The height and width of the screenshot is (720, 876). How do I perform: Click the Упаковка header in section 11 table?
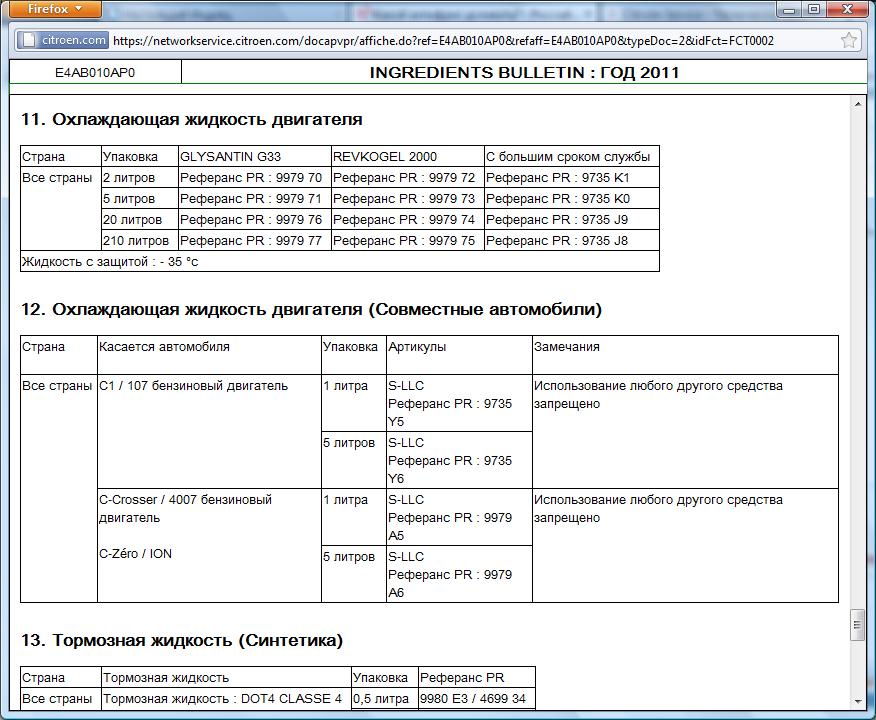(x=140, y=156)
